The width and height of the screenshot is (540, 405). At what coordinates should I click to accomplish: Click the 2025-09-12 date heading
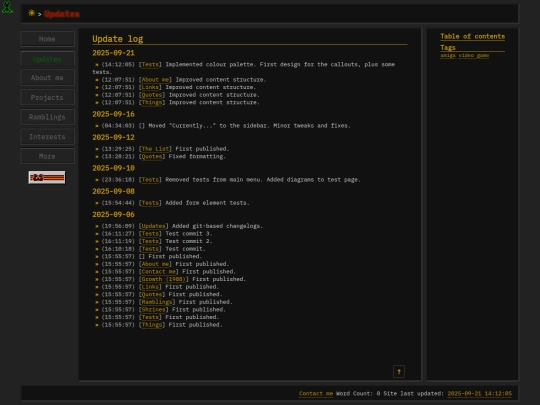113,137
